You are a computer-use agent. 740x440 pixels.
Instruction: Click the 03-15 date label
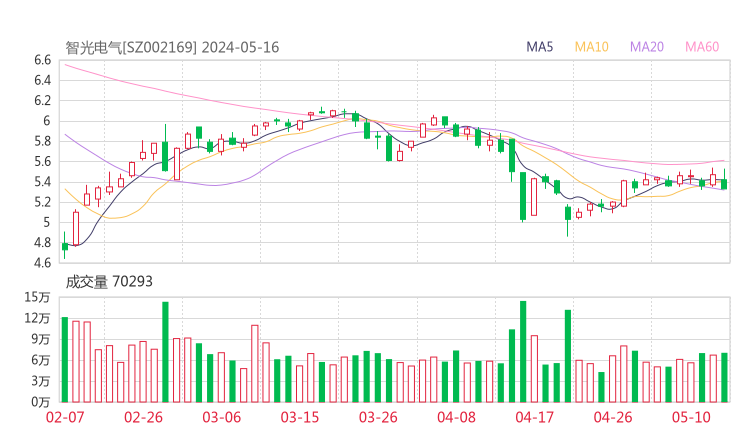300,417
